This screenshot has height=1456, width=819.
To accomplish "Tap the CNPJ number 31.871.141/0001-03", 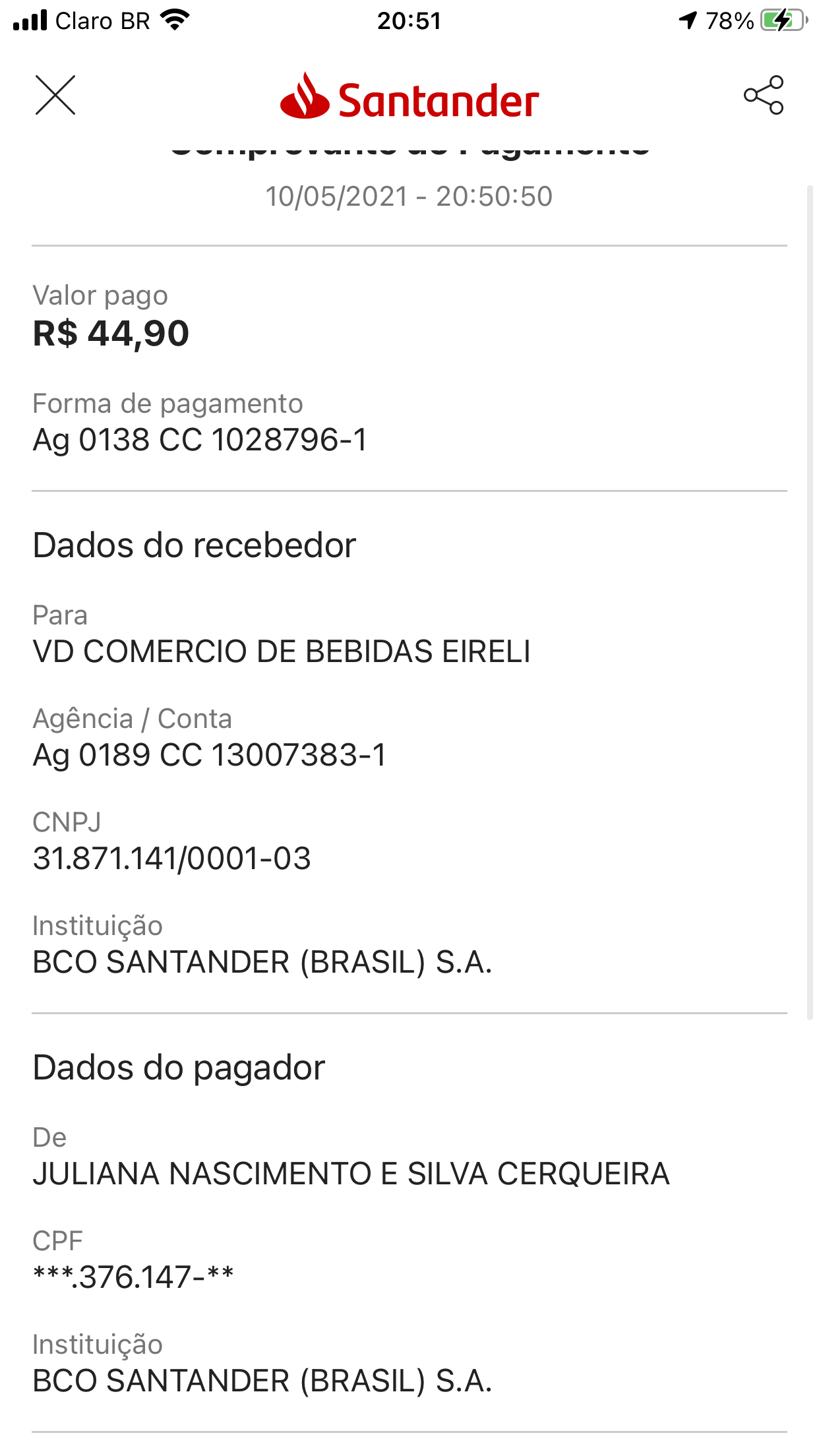I will tap(171, 859).
